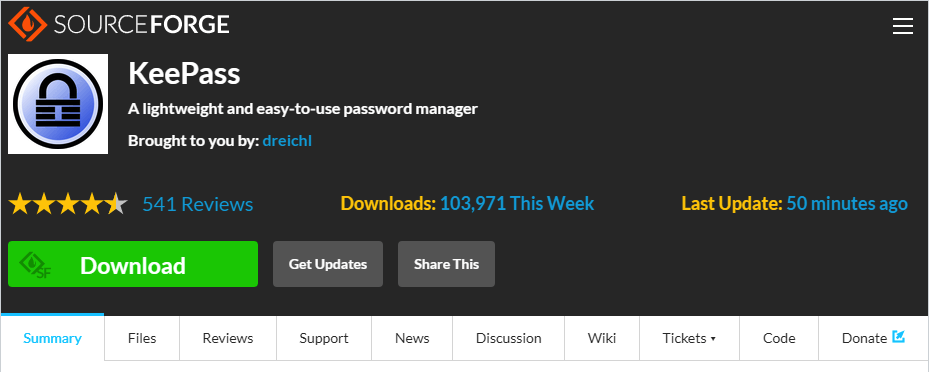
Task: Expand the Tickets dropdown arrow
Action: tap(713, 339)
